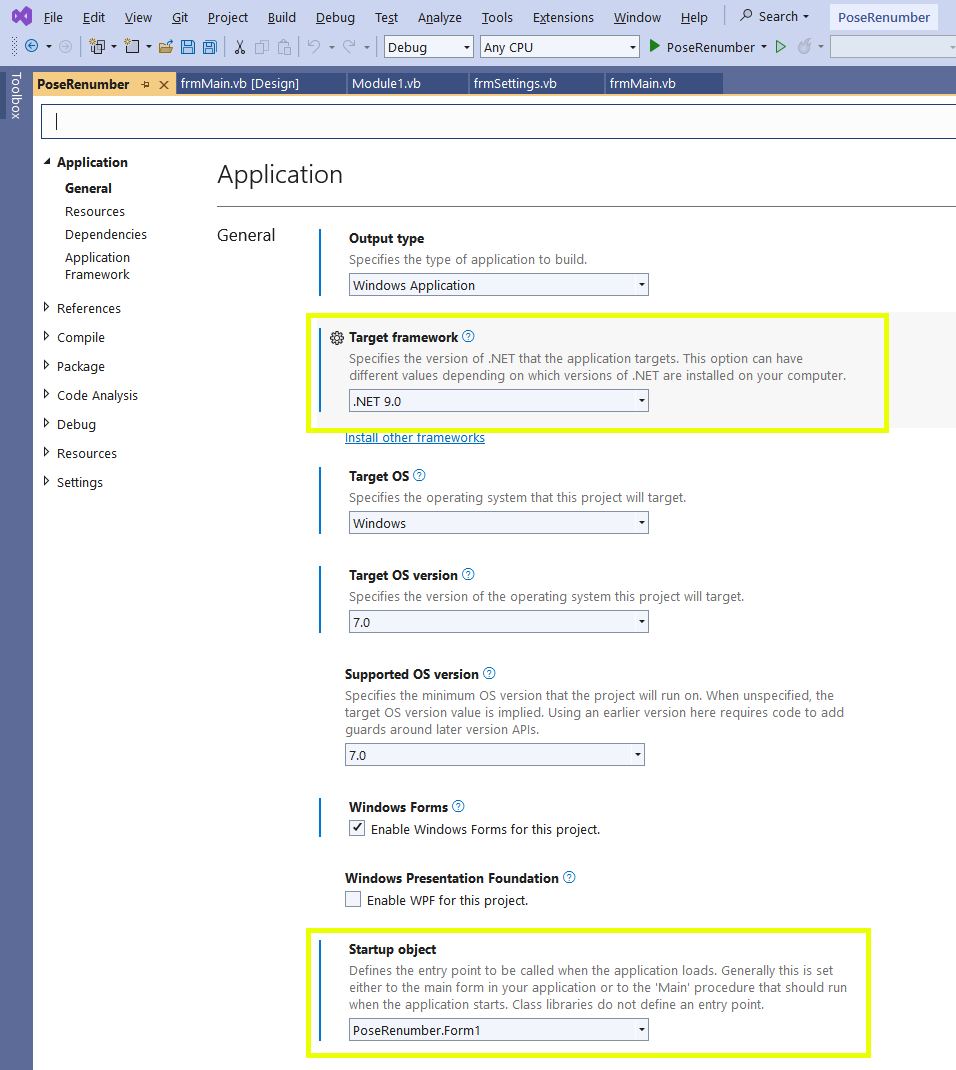Click the Redo arrow icon

tap(349, 46)
